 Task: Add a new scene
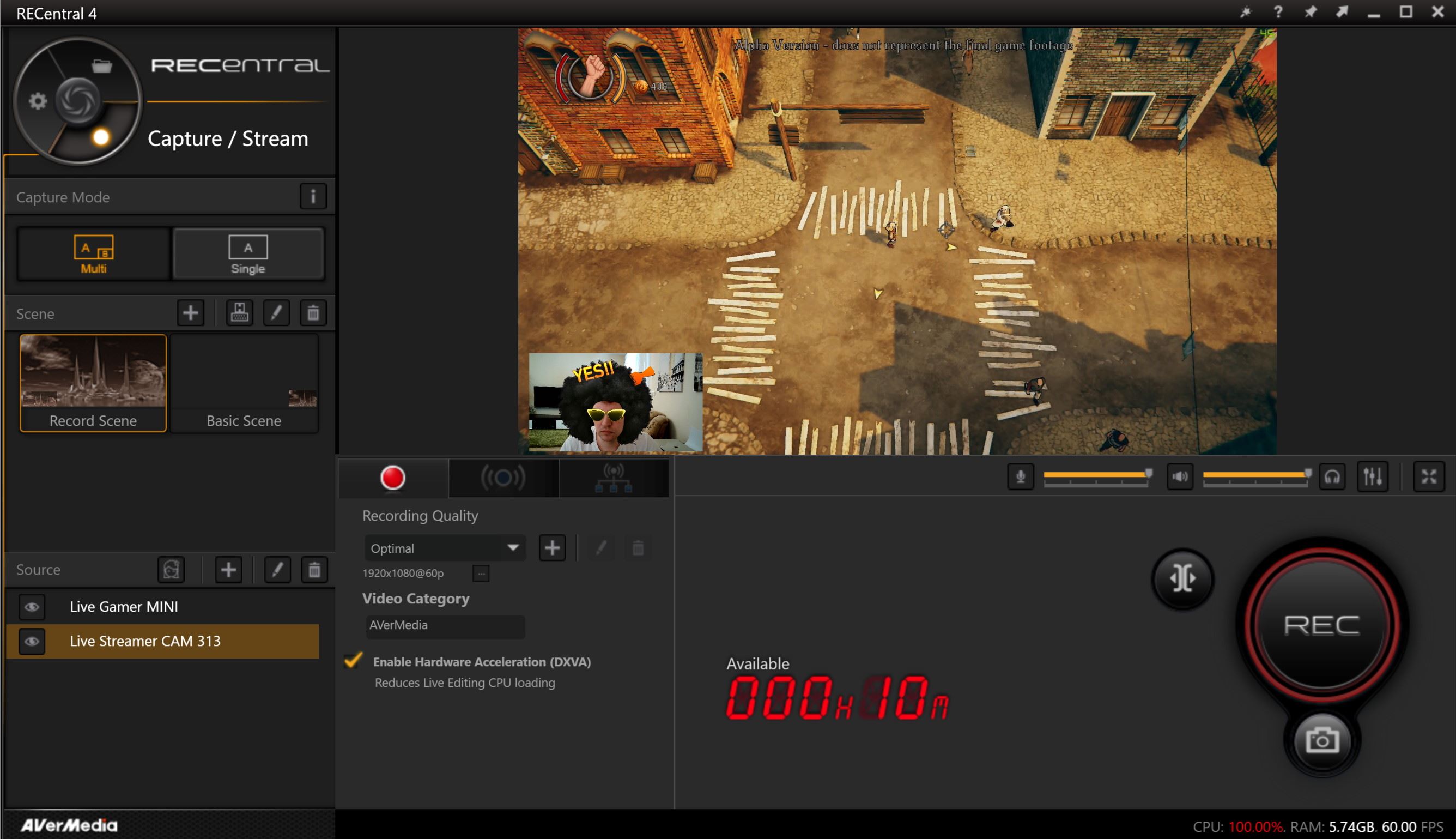191,313
